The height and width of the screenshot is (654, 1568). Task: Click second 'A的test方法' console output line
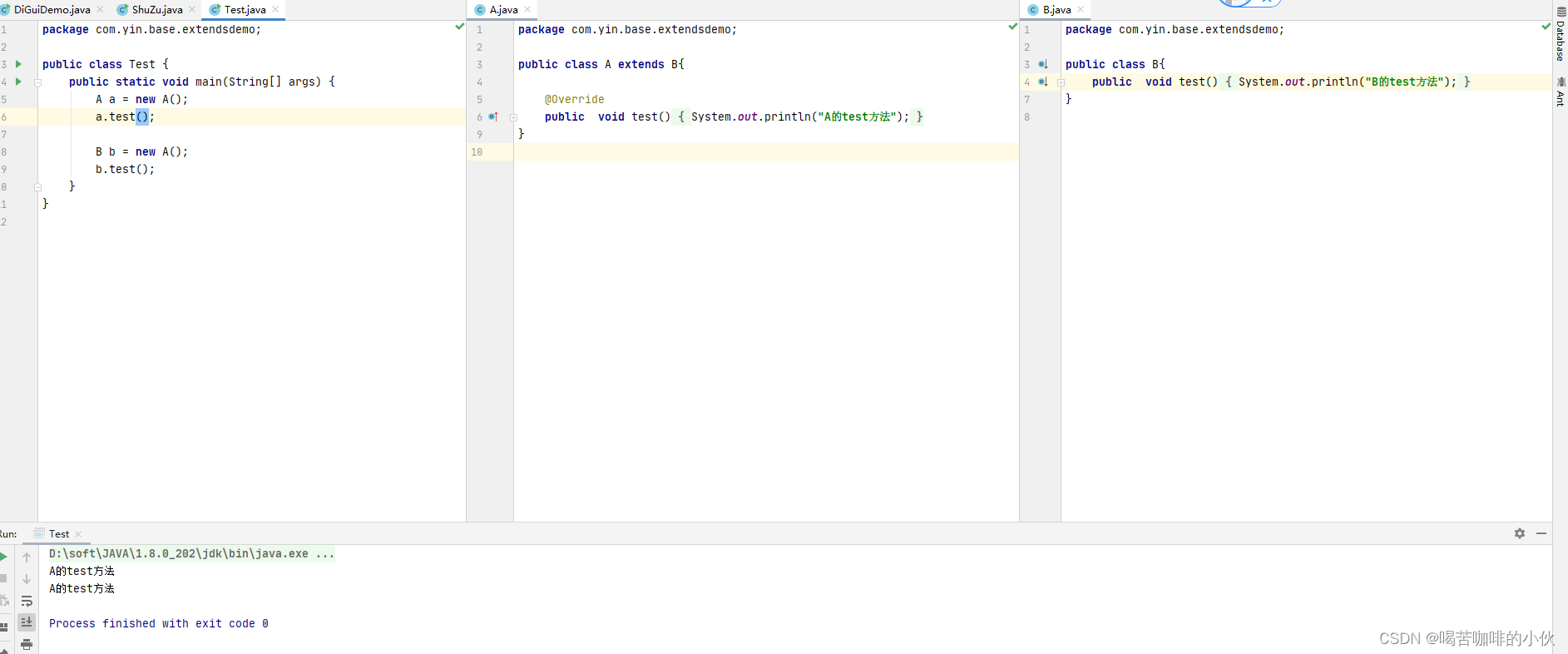tap(82, 588)
